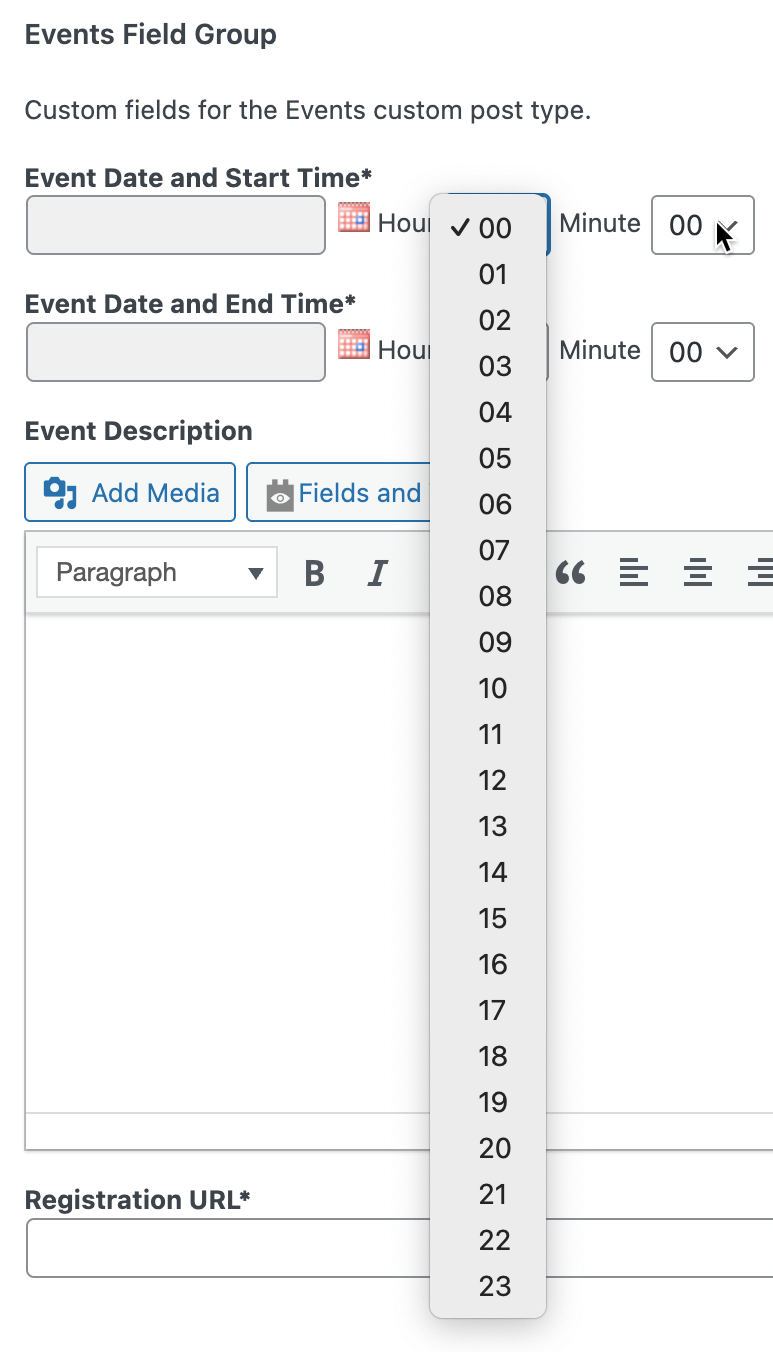Screen dimensions: 773x1352
Task: Click the Add Media button
Action: (x=130, y=493)
